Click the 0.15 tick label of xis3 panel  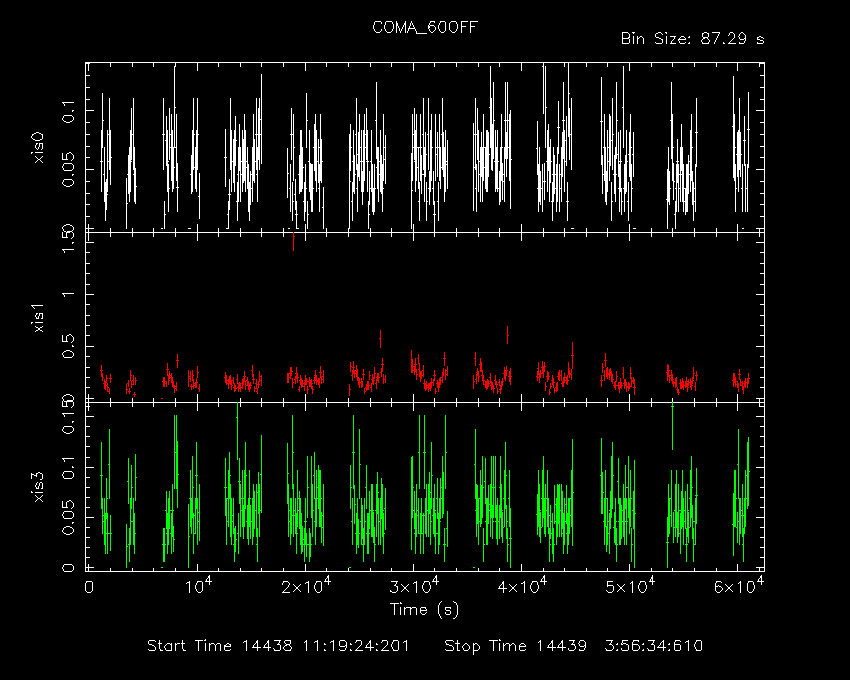[69, 416]
